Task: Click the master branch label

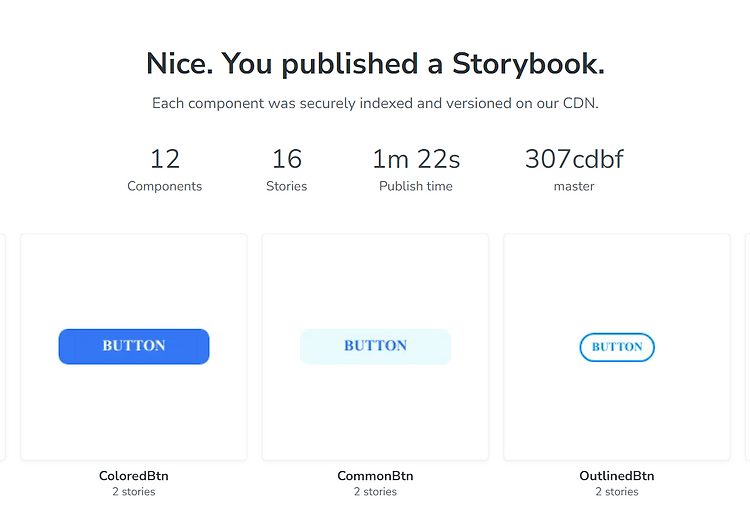Action: [x=574, y=187]
